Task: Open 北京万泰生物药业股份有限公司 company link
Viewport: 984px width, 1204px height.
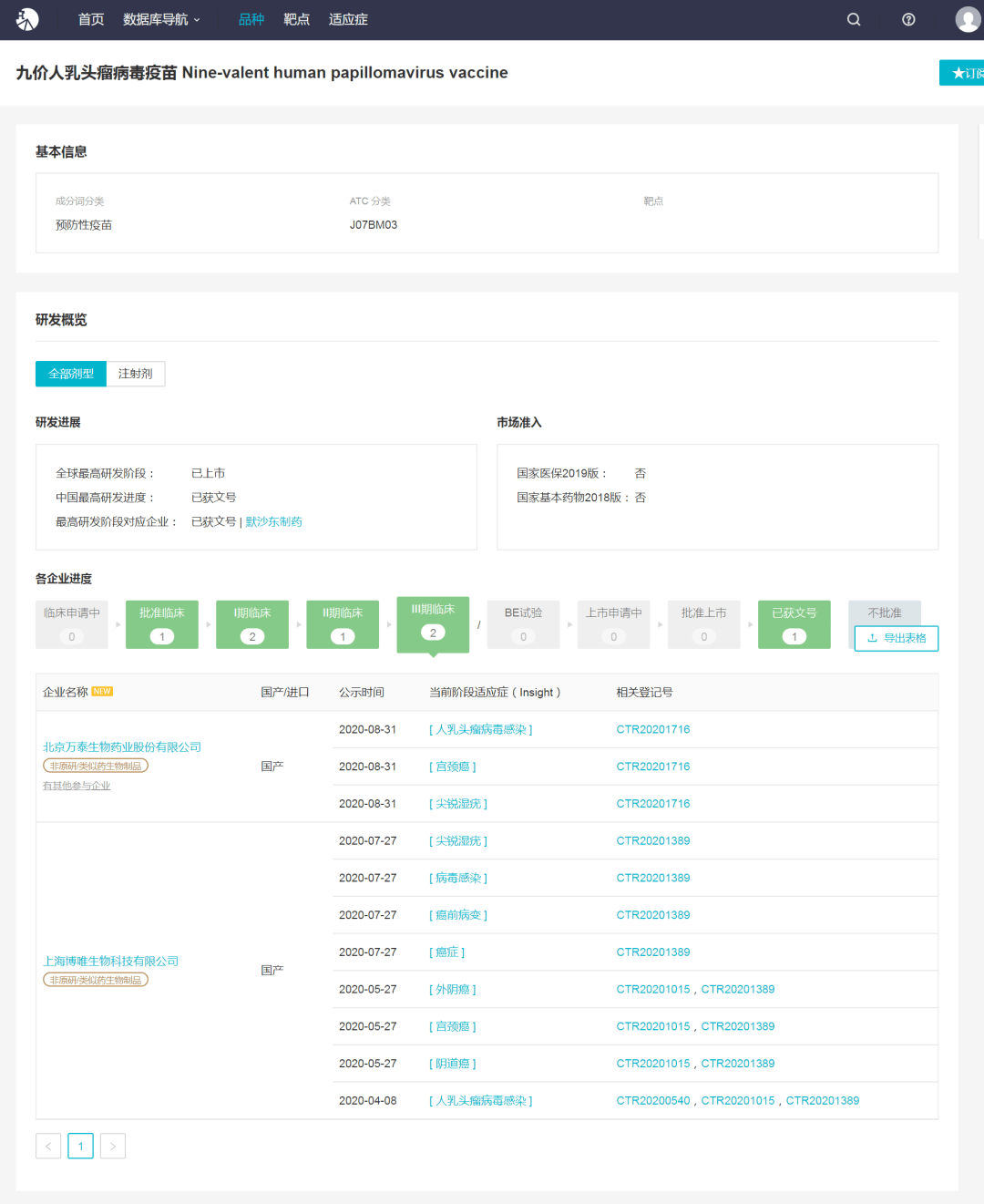Action: tap(122, 747)
